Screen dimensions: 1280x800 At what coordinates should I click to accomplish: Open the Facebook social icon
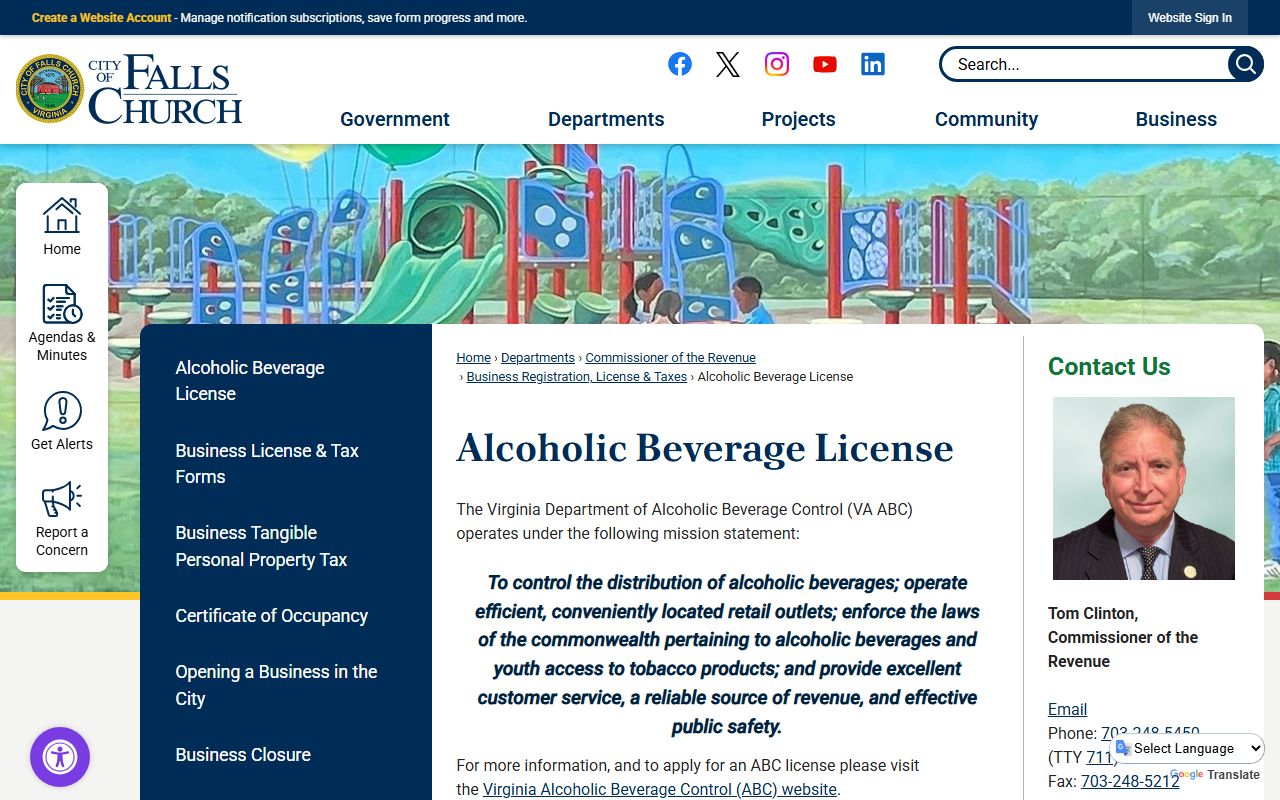click(680, 64)
